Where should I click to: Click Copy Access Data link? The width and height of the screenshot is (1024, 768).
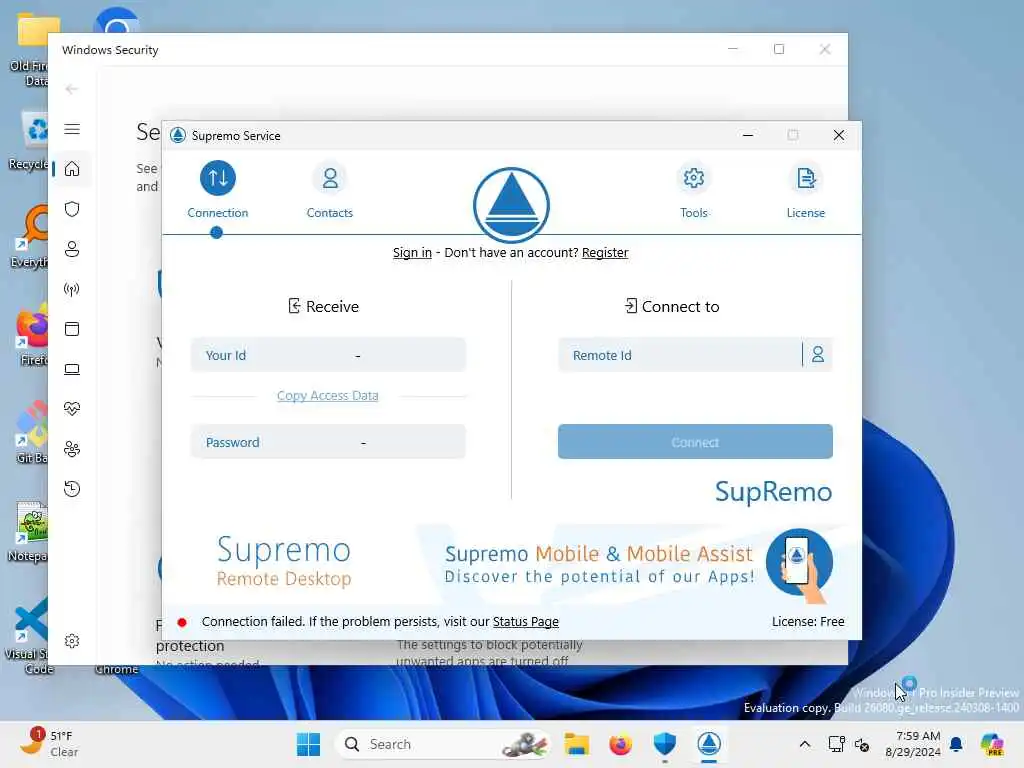328,395
